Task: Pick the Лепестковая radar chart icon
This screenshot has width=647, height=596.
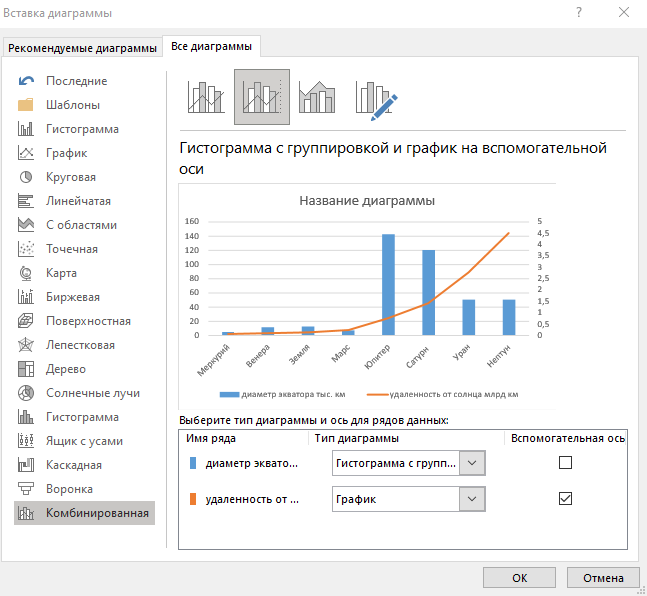Action: coord(27,345)
